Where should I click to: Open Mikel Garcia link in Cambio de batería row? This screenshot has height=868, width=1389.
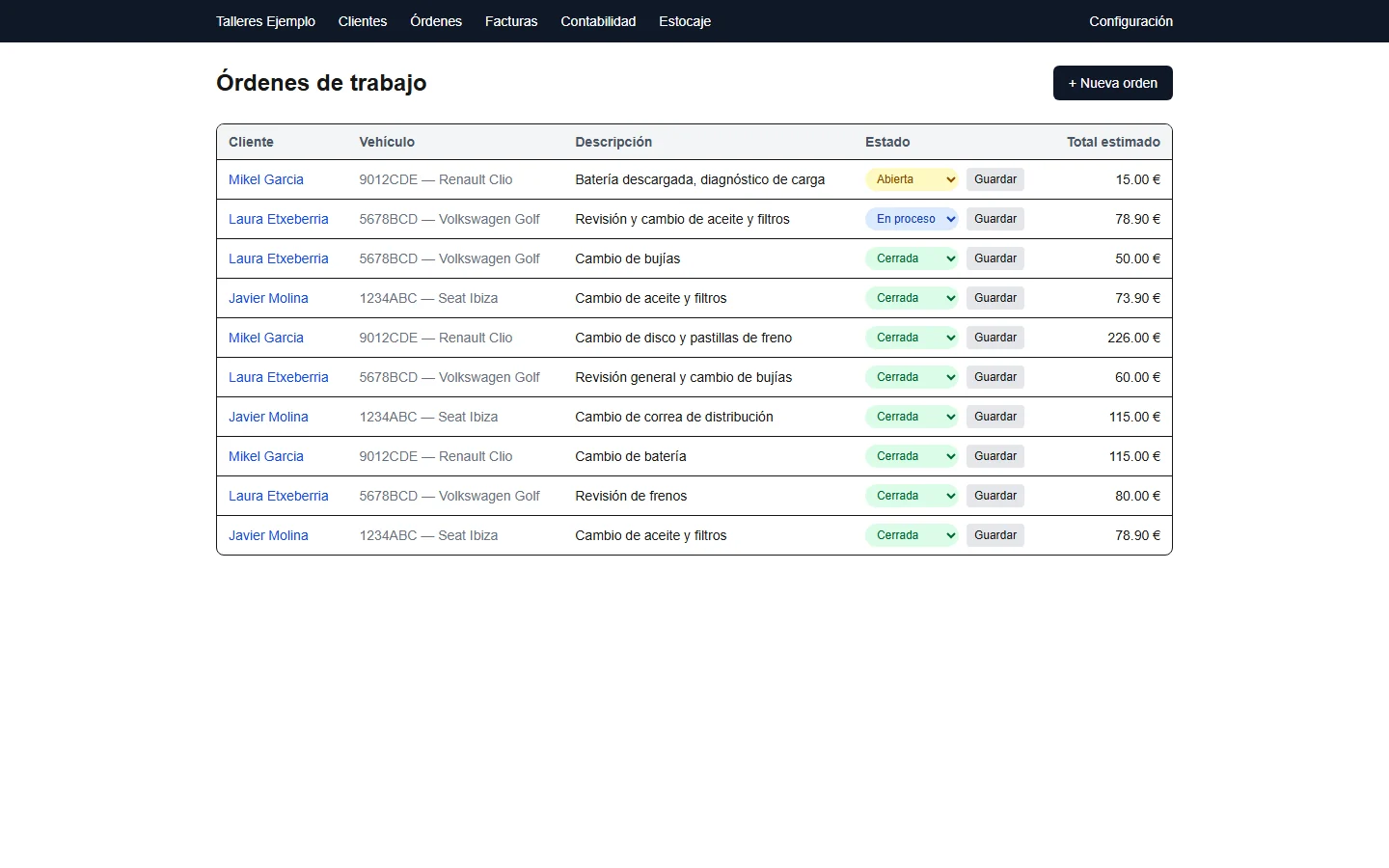266,456
